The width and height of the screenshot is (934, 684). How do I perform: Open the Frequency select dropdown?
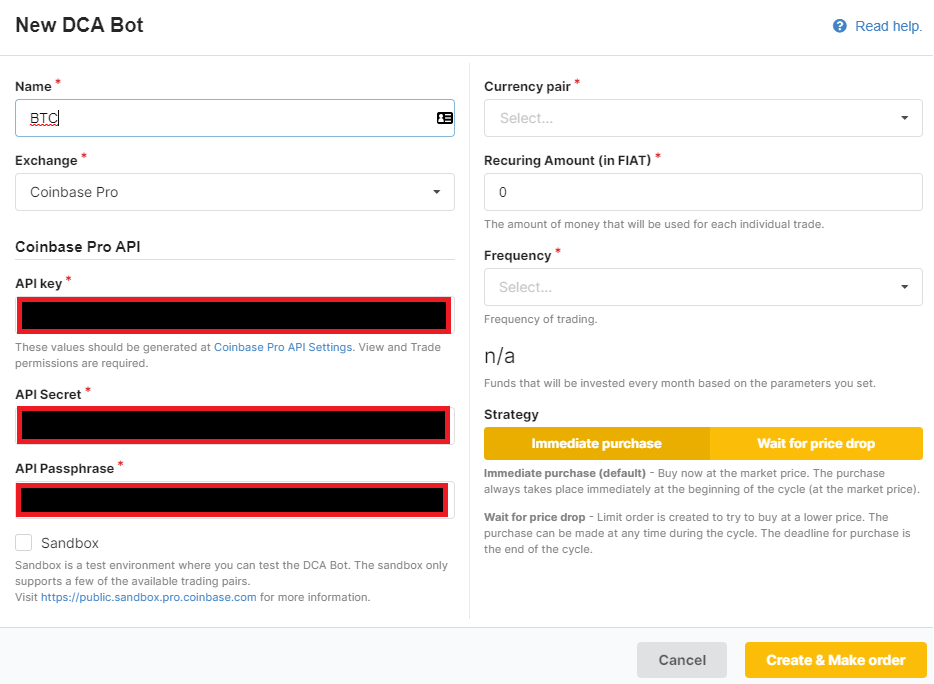coord(703,287)
